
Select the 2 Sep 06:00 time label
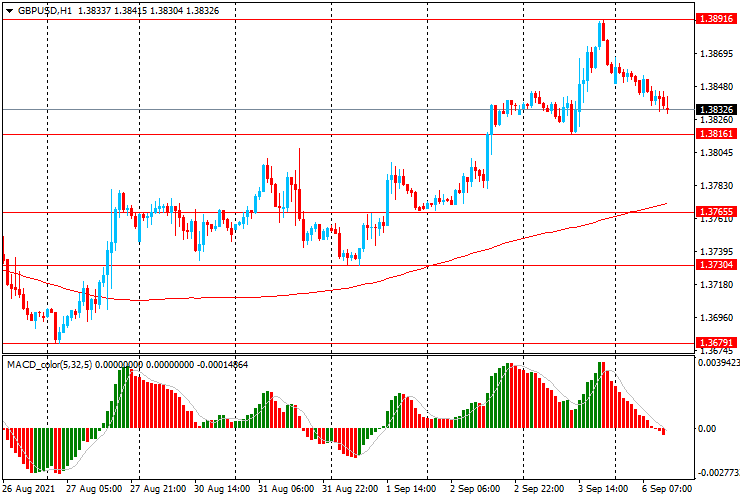tap(475, 489)
